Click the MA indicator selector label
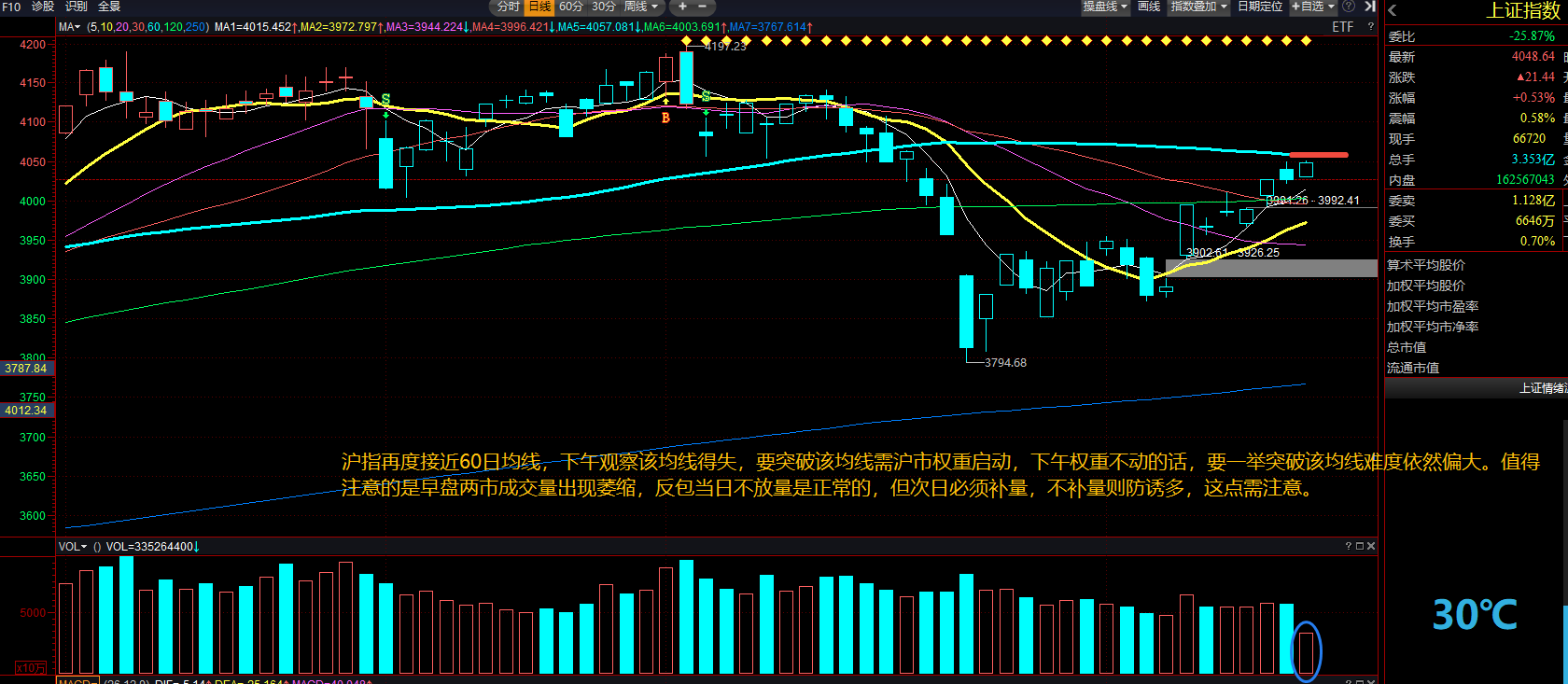Image resolution: width=1568 pixels, height=684 pixels. [70, 27]
